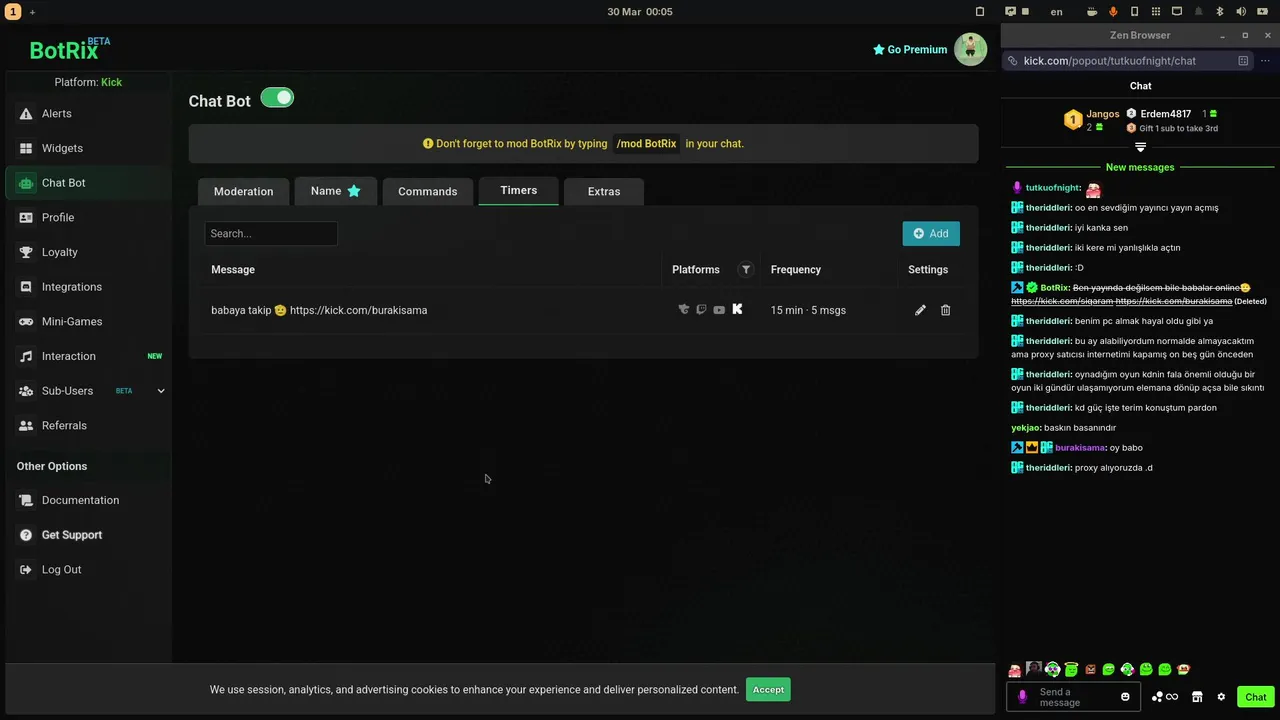Open Profile in the sidebar
The height and width of the screenshot is (720, 1280).
[88, 218]
